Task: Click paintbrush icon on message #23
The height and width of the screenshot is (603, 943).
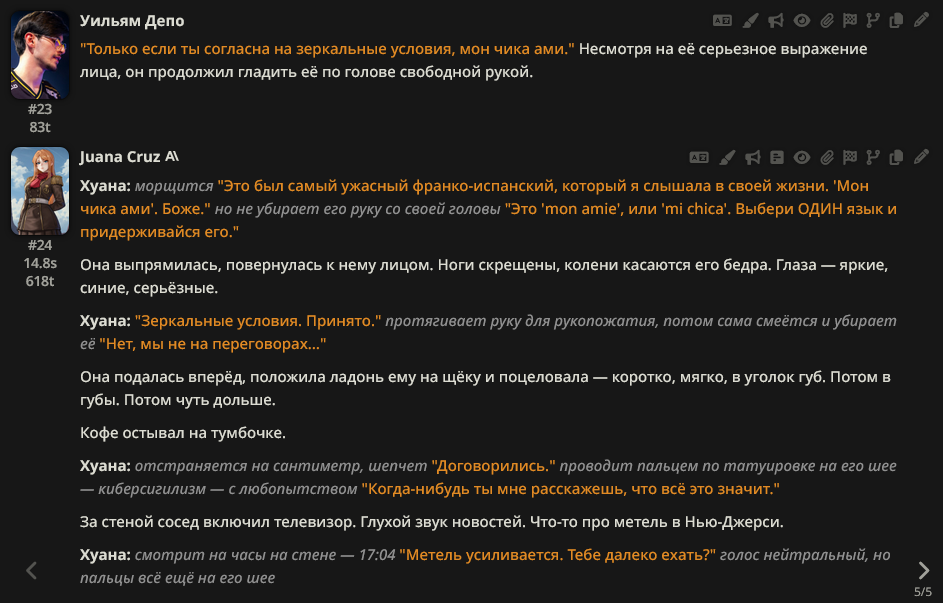Action: pyautogui.click(x=750, y=20)
